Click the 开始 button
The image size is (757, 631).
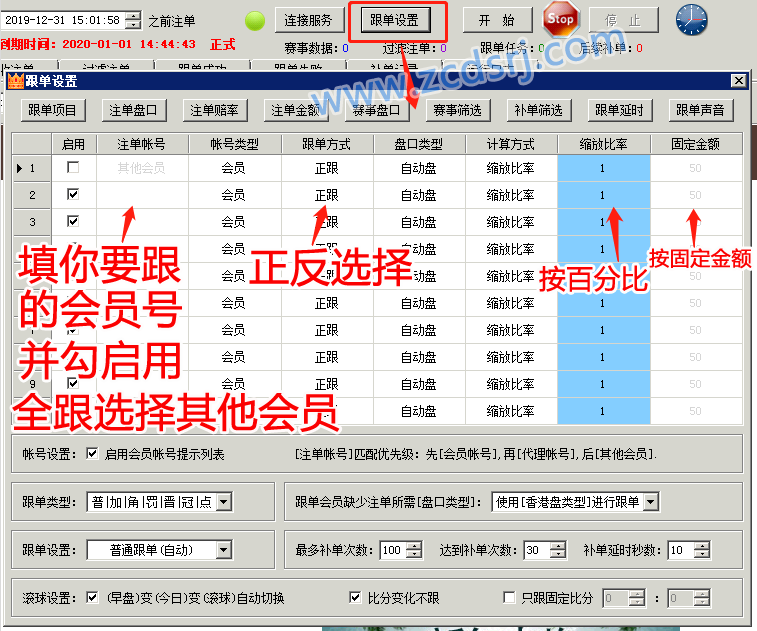[x=497, y=20]
